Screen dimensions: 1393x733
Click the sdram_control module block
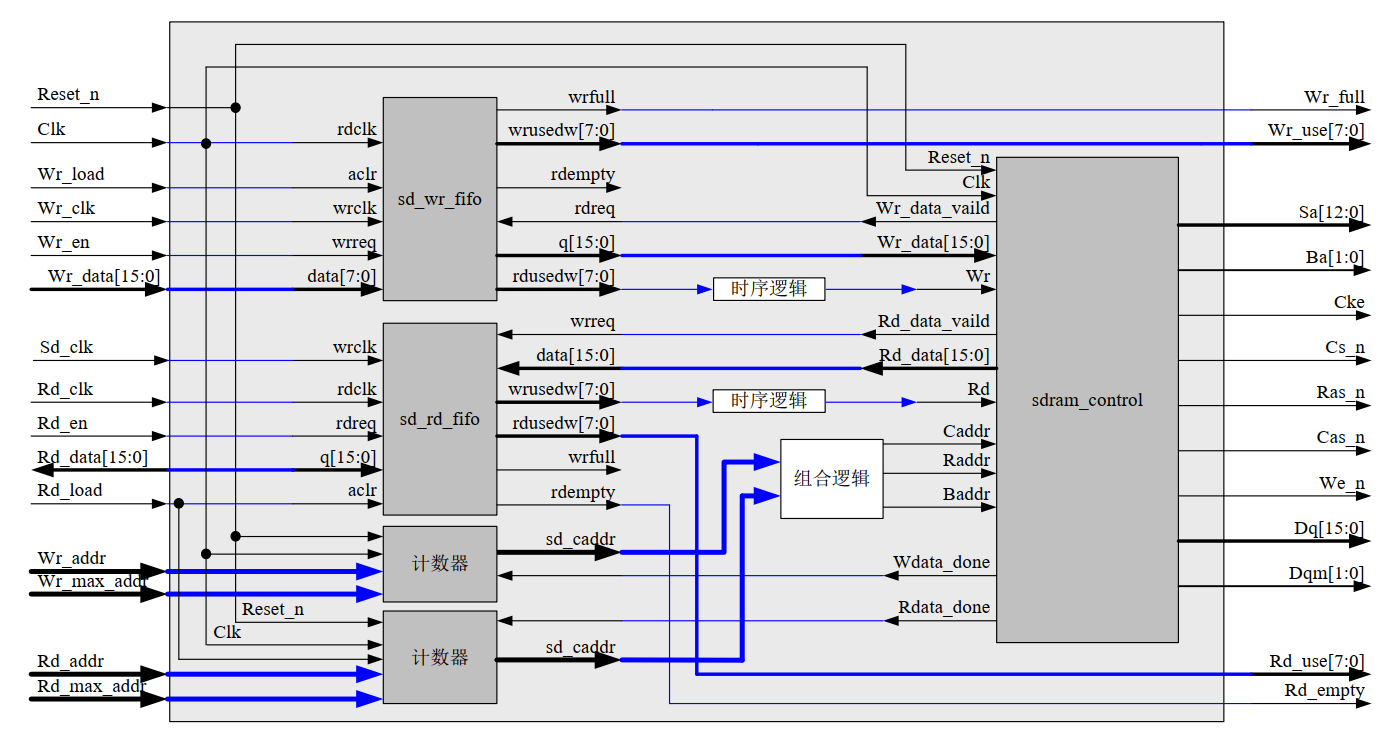point(1087,400)
